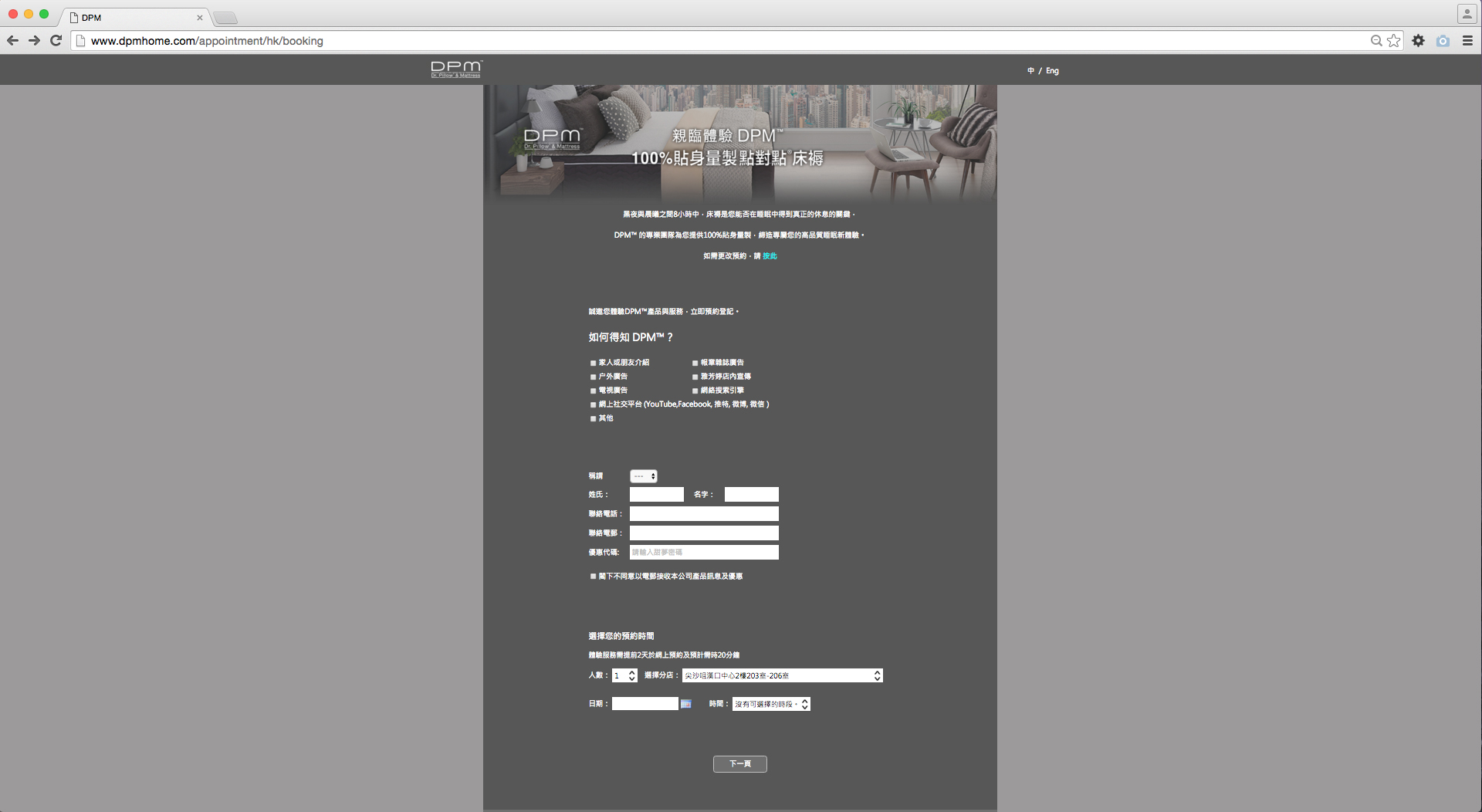The height and width of the screenshot is (812, 1482).
Task: Check the 家人或朋友介紹 checkbox
Action: pos(593,363)
